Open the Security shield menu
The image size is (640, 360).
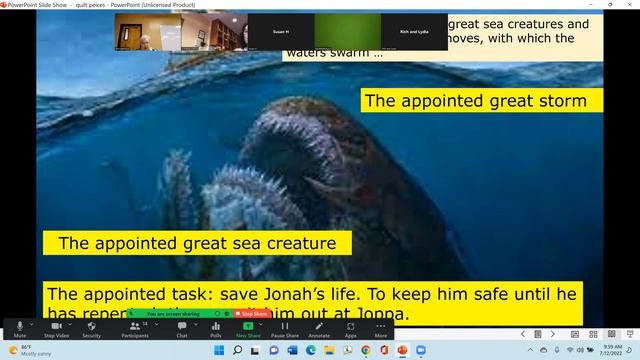tap(91, 329)
